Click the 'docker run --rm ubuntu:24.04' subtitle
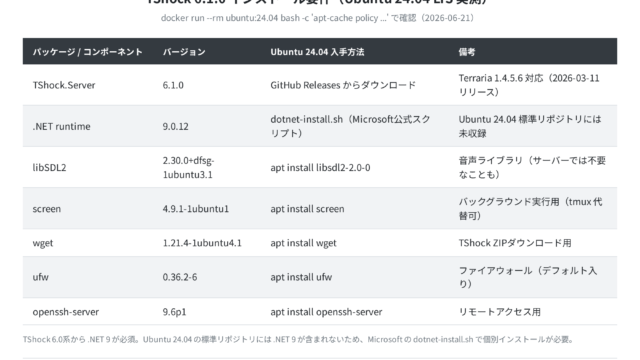 click(x=317, y=18)
